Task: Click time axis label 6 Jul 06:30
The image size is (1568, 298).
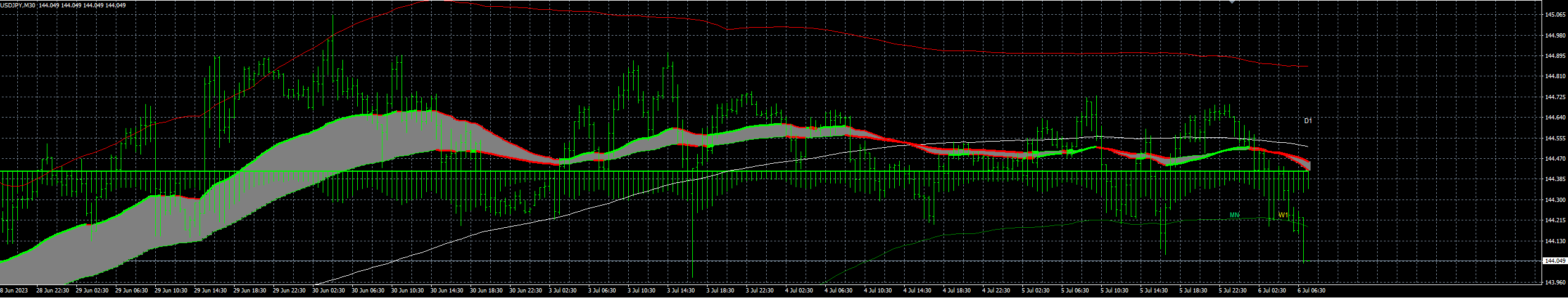Action: coord(1312,290)
